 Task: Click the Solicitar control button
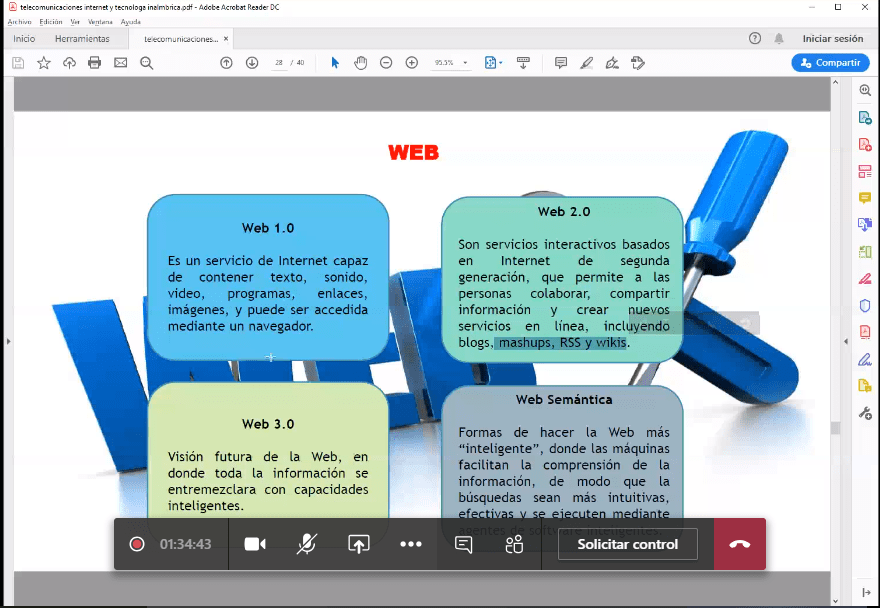(627, 544)
